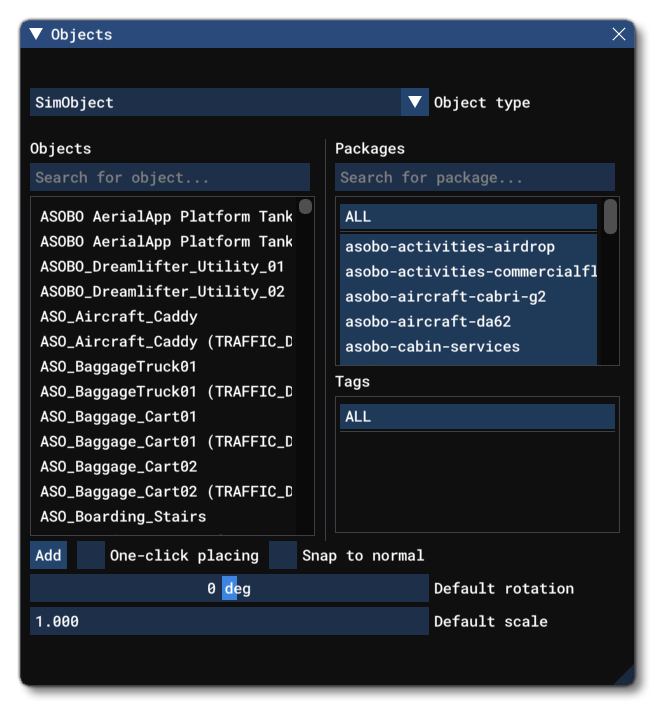Select asobo-cabin-services package

click(x=468, y=347)
